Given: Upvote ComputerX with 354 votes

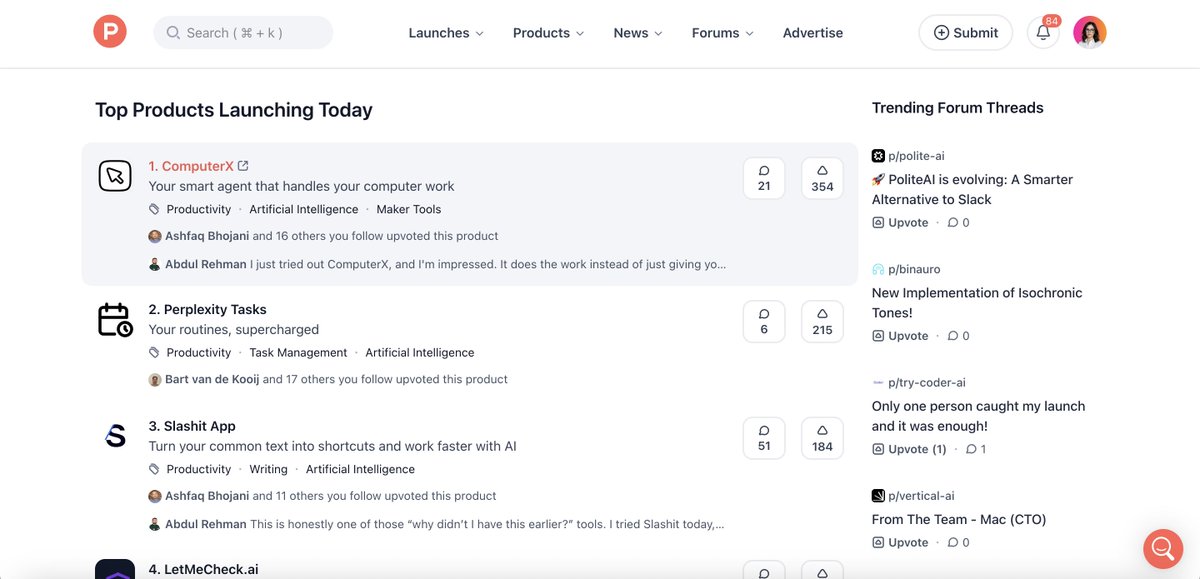Looking at the screenshot, I should coord(822,178).
